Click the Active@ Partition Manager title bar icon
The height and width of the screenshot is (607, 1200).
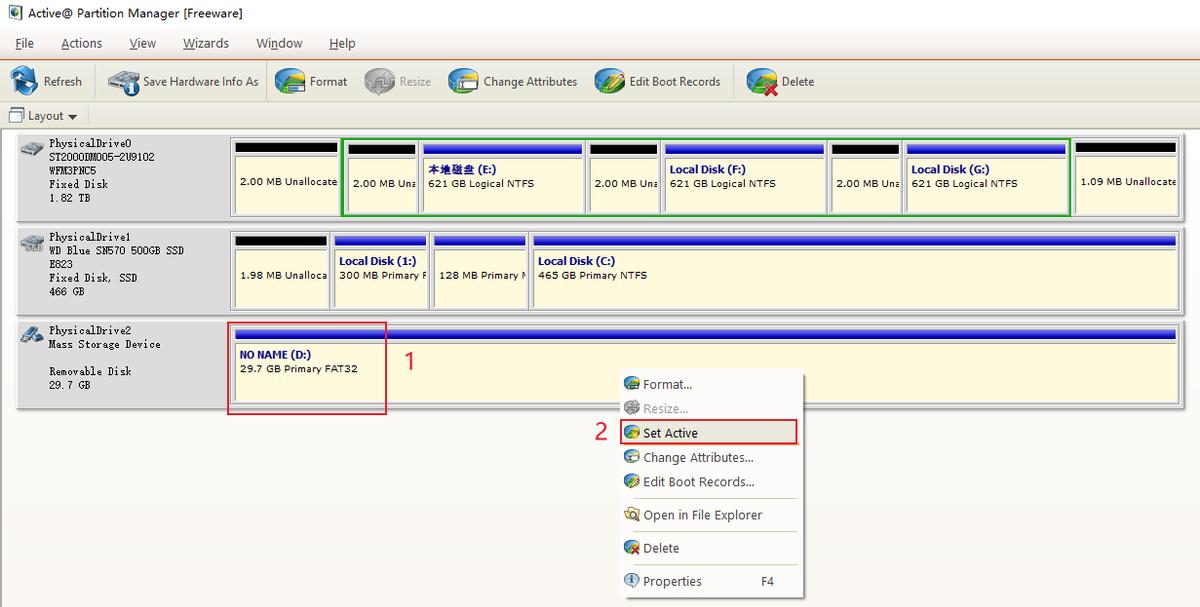tap(16, 13)
